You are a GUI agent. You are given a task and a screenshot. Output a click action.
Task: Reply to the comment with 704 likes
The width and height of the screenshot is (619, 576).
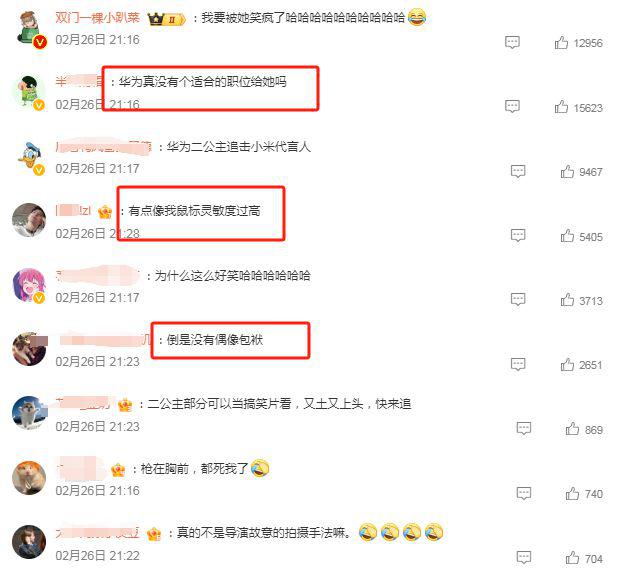tap(523, 557)
